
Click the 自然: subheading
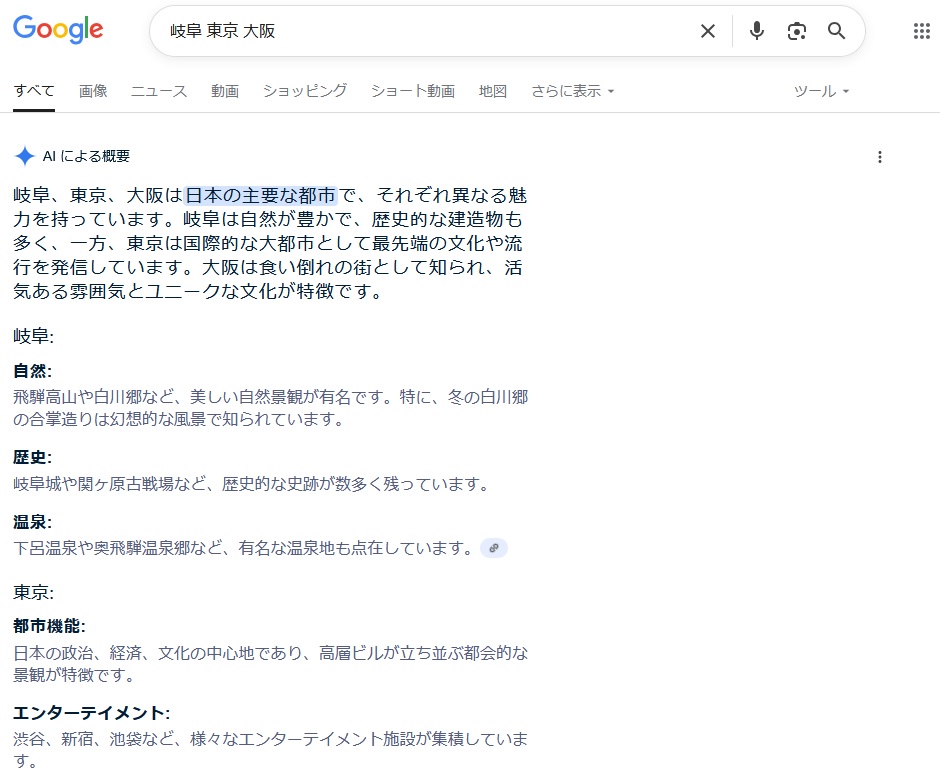pyautogui.click(x=32, y=371)
